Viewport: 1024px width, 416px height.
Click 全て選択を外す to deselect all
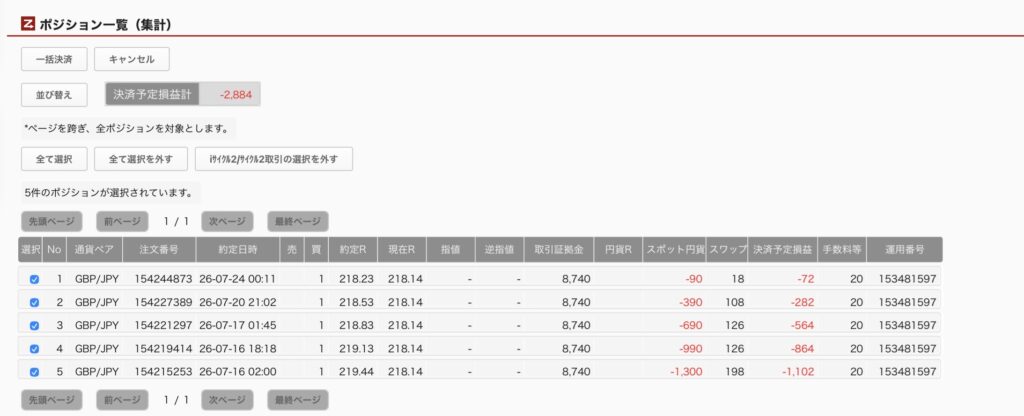pos(141,159)
